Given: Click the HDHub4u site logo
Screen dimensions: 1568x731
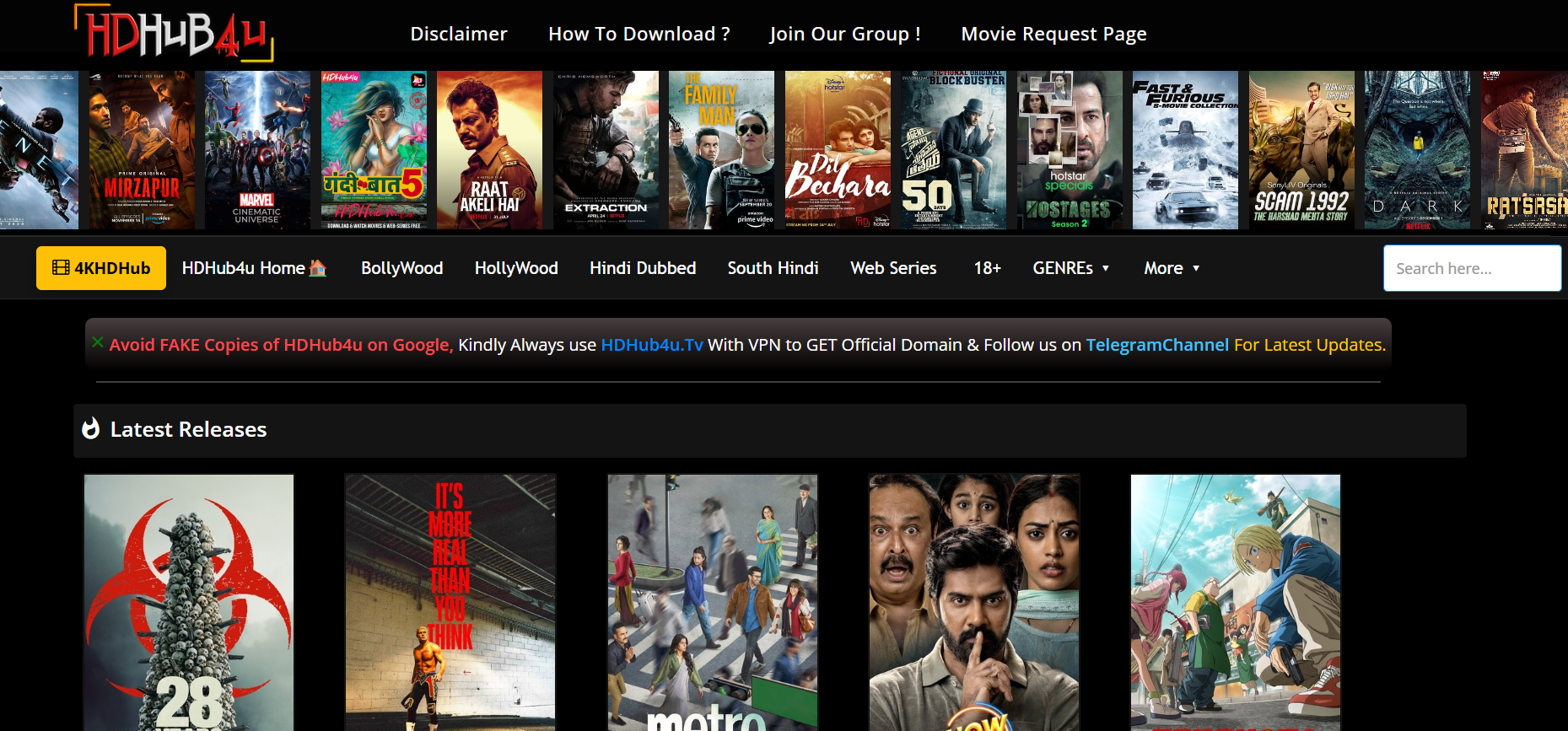Looking at the screenshot, I should (174, 33).
